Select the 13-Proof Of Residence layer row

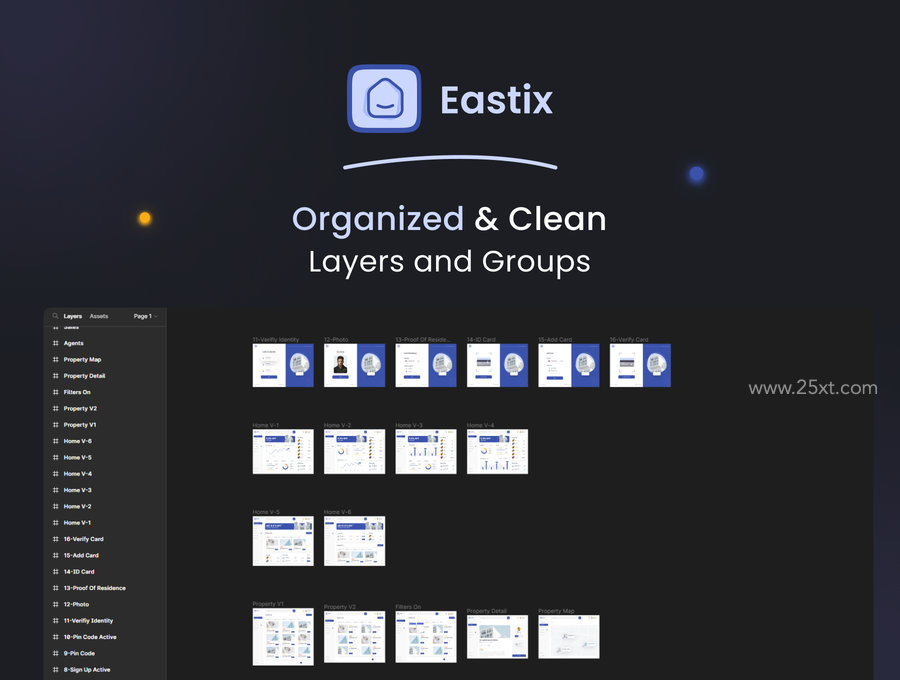(106, 588)
